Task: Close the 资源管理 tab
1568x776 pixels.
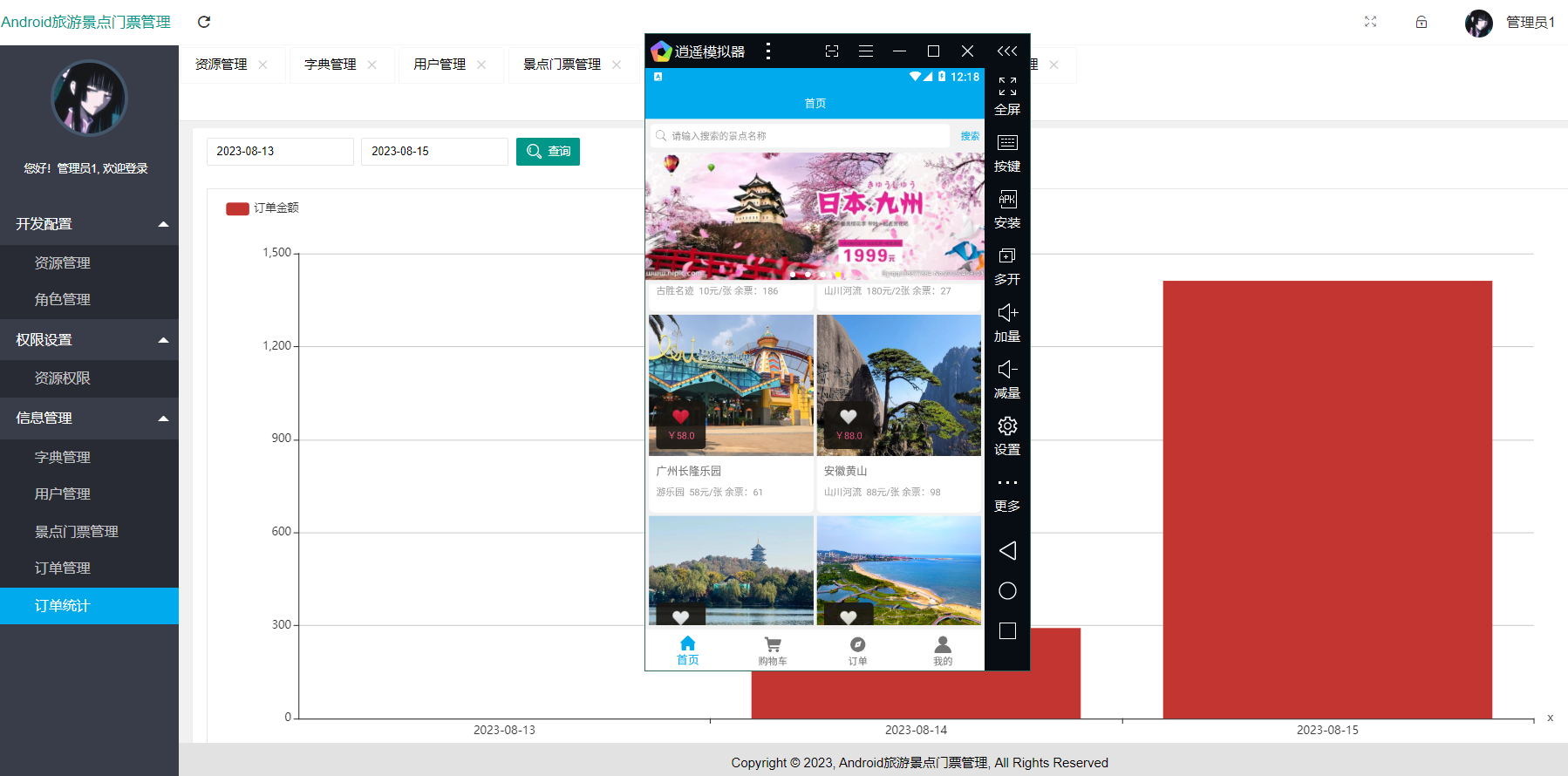Action: tap(262, 65)
